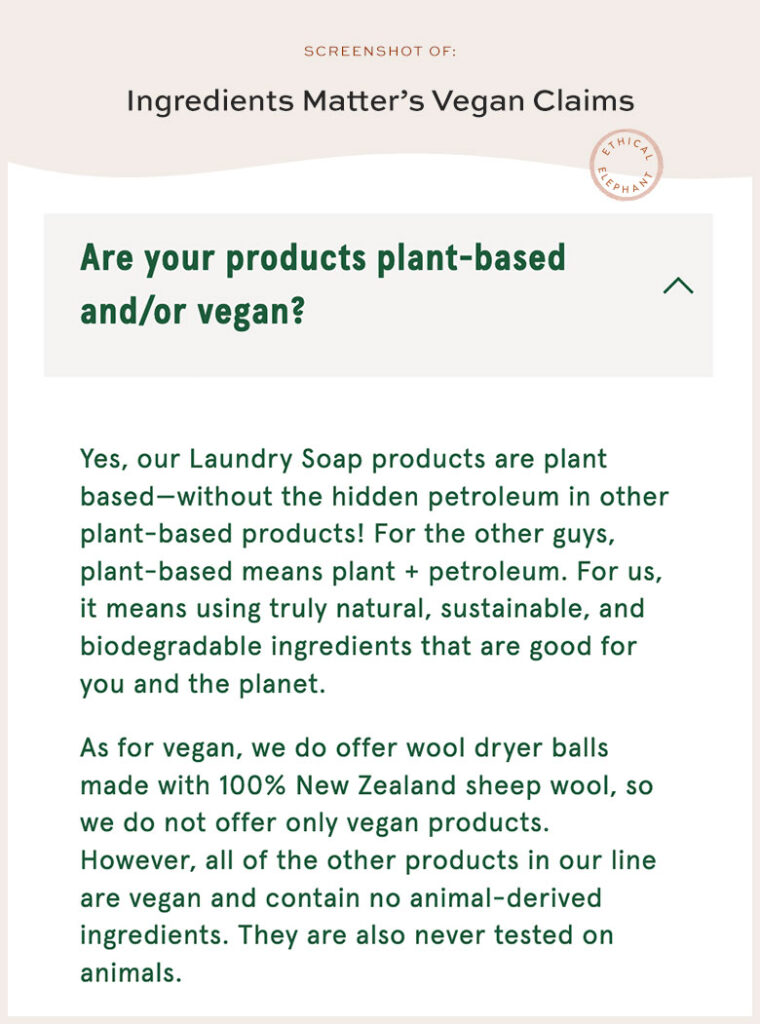The image size is (760, 1024).
Task: Click the words 'wool dryer balls'
Action: [x=507, y=748]
